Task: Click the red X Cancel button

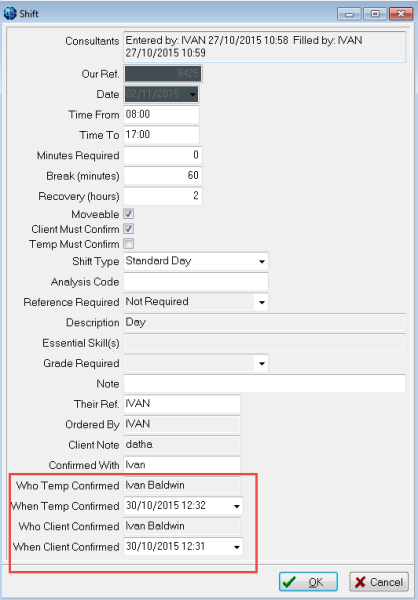Action: tap(379, 582)
